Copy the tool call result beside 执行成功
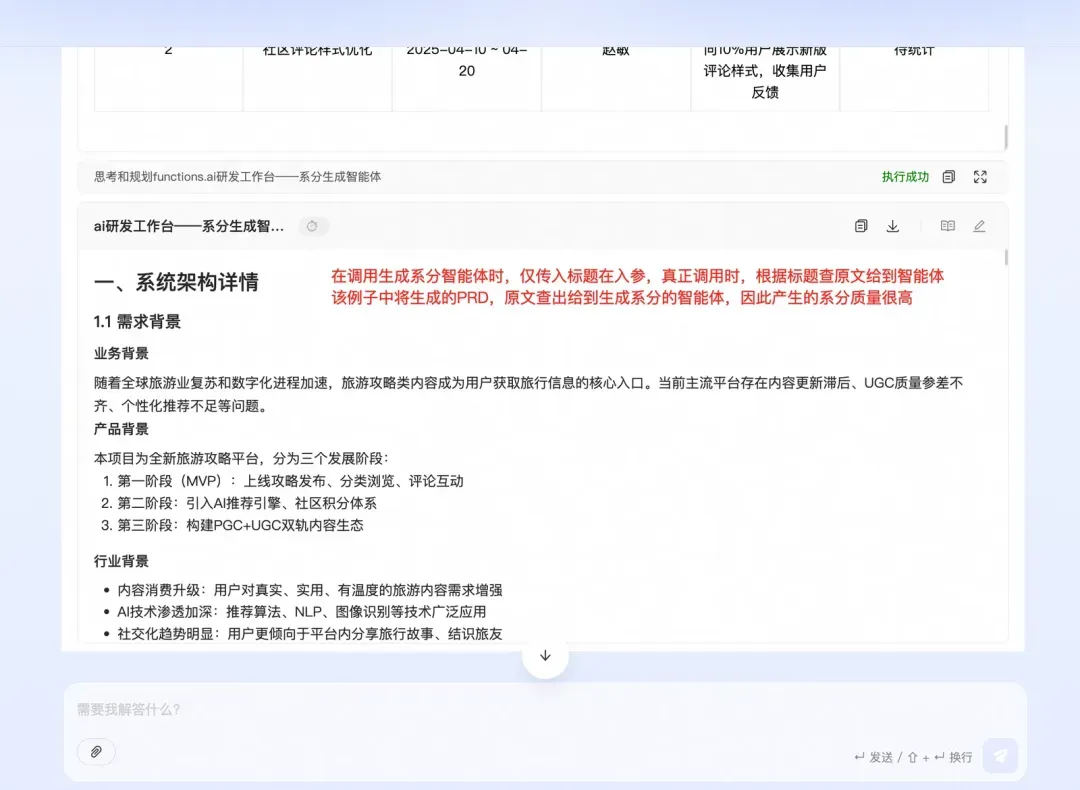 click(x=948, y=177)
